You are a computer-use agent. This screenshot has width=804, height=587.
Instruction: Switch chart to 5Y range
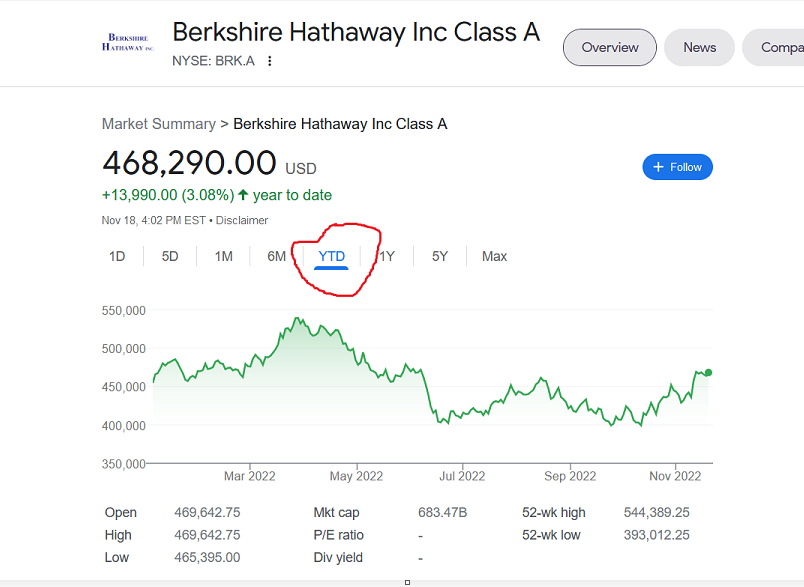(440, 256)
